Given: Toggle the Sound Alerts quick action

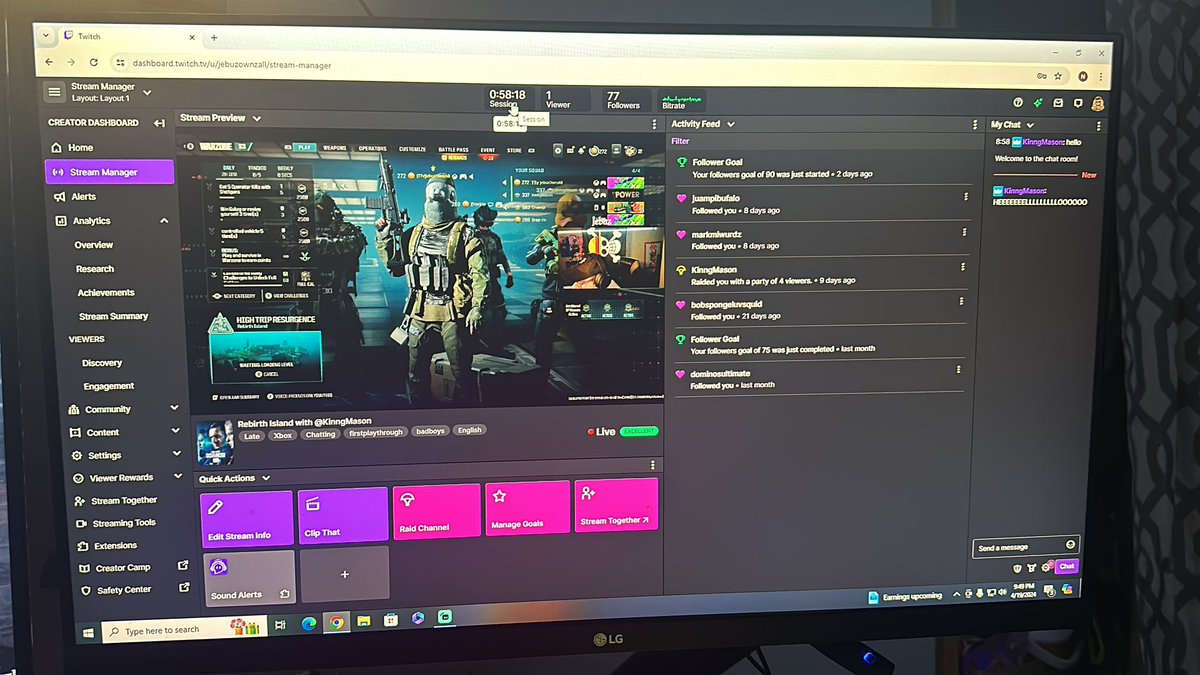Looking at the screenshot, I should (x=249, y=577).
